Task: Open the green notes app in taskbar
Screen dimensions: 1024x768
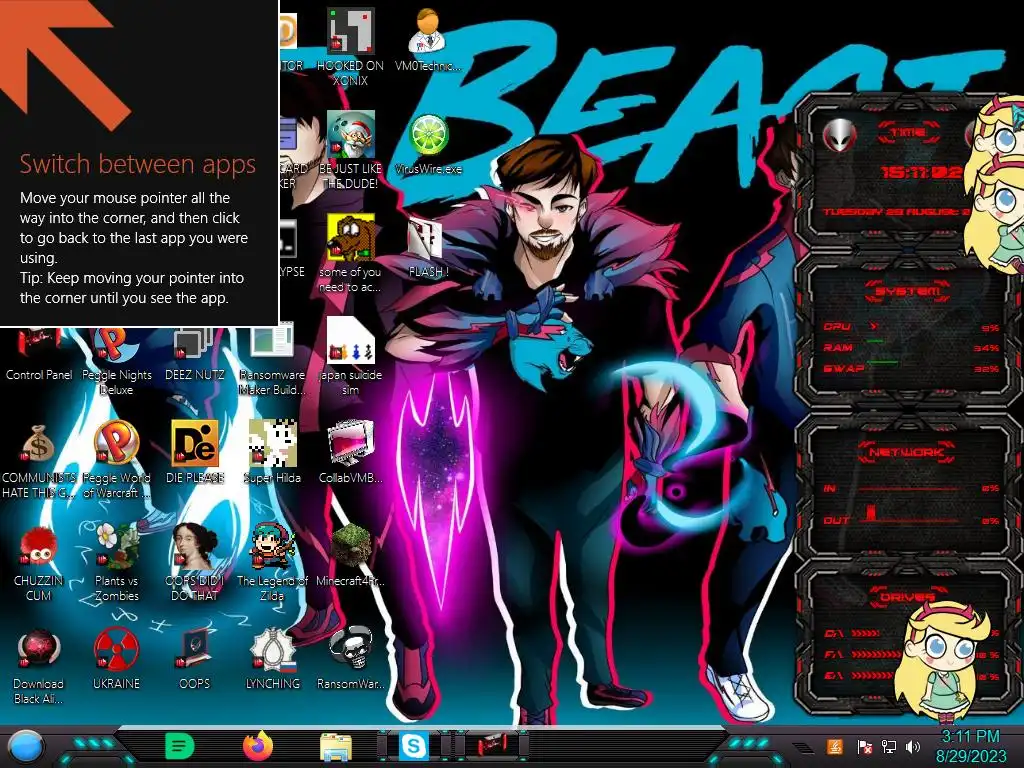Action: (180, 746)
